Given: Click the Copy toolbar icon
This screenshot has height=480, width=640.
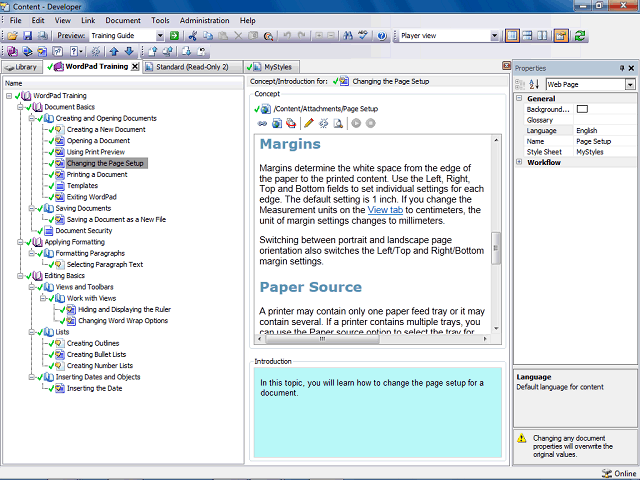Looking at the screenshot, I should point(208,36).
